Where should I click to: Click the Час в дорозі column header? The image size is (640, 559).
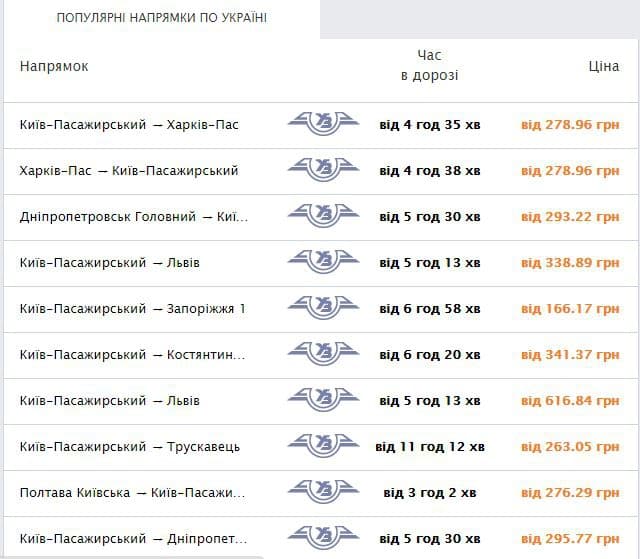(x=429, y=65)
